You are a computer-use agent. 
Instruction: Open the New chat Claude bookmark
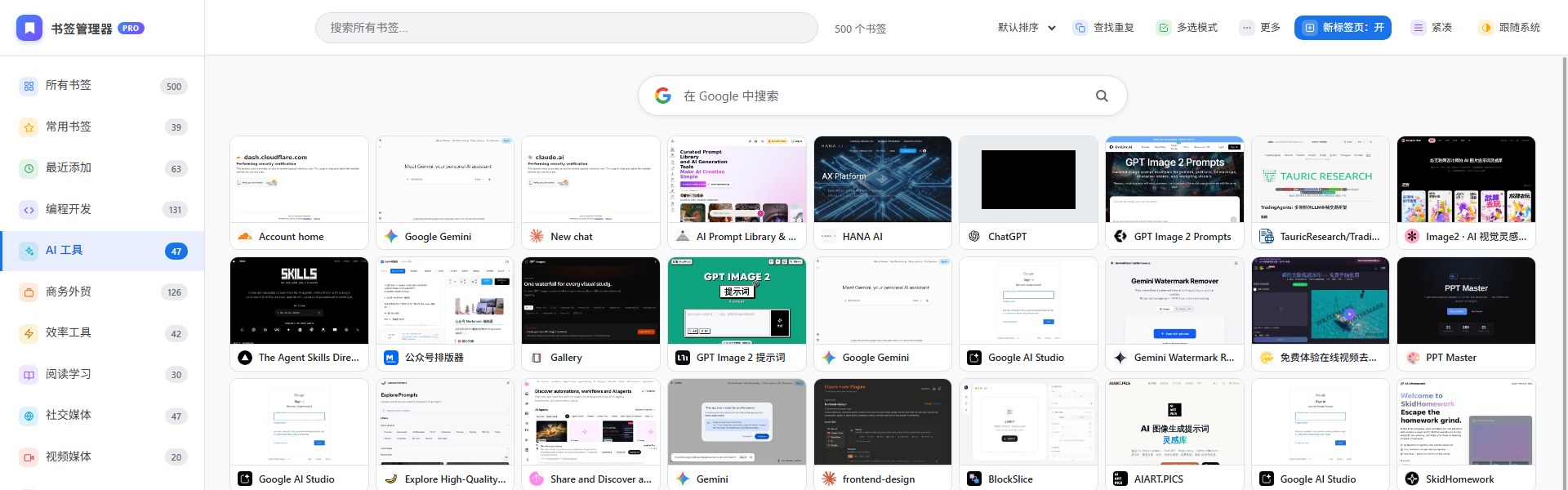coord(590,193)
